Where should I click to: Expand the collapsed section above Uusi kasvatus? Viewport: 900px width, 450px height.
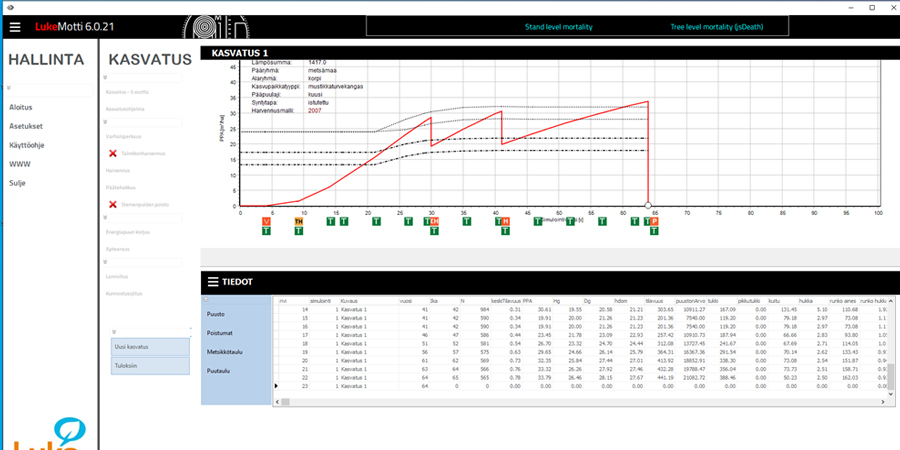coord(114,331)
